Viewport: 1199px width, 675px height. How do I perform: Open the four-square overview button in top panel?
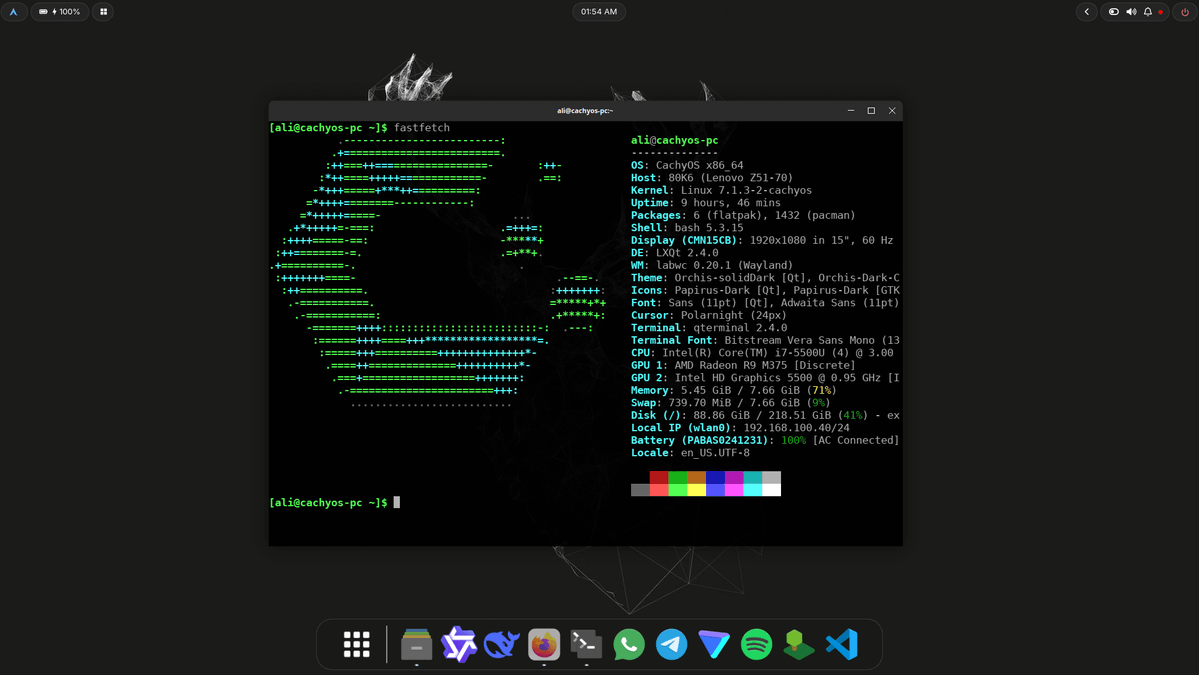click(x=103, y=11)
